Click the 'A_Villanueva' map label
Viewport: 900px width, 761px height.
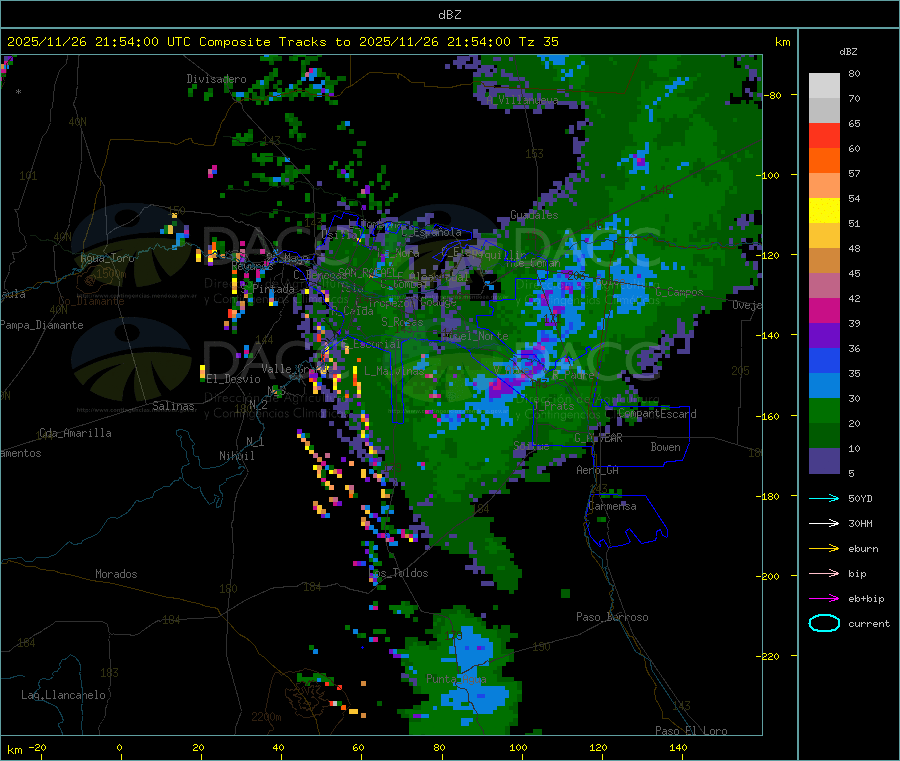(522, 100)
